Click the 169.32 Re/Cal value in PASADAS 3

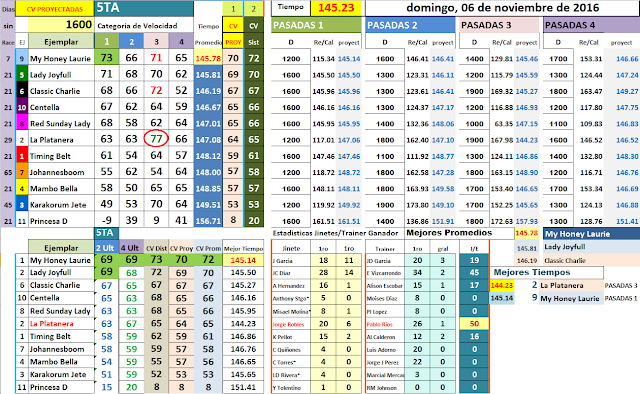(x=502, y=91)
